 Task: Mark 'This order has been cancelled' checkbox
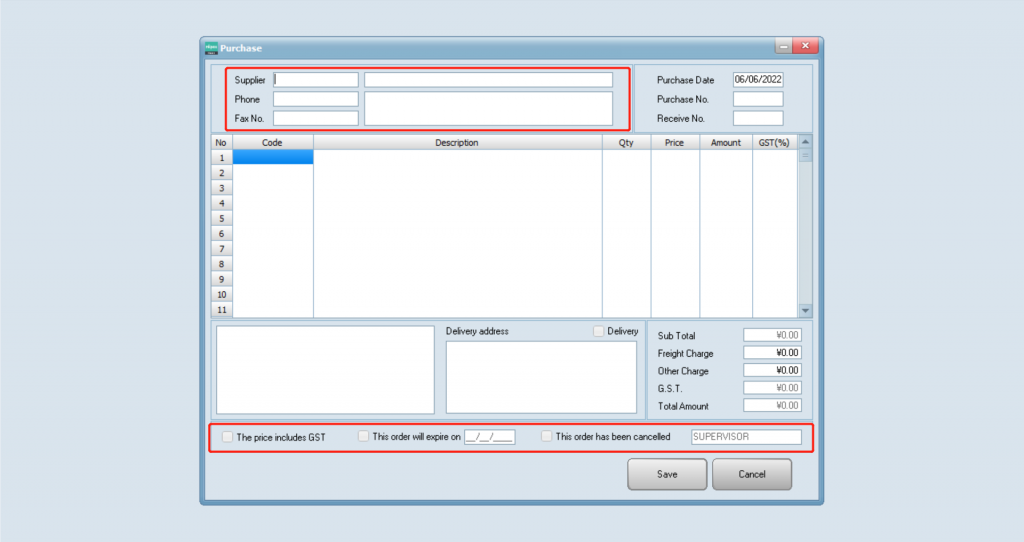coord(546,437)
